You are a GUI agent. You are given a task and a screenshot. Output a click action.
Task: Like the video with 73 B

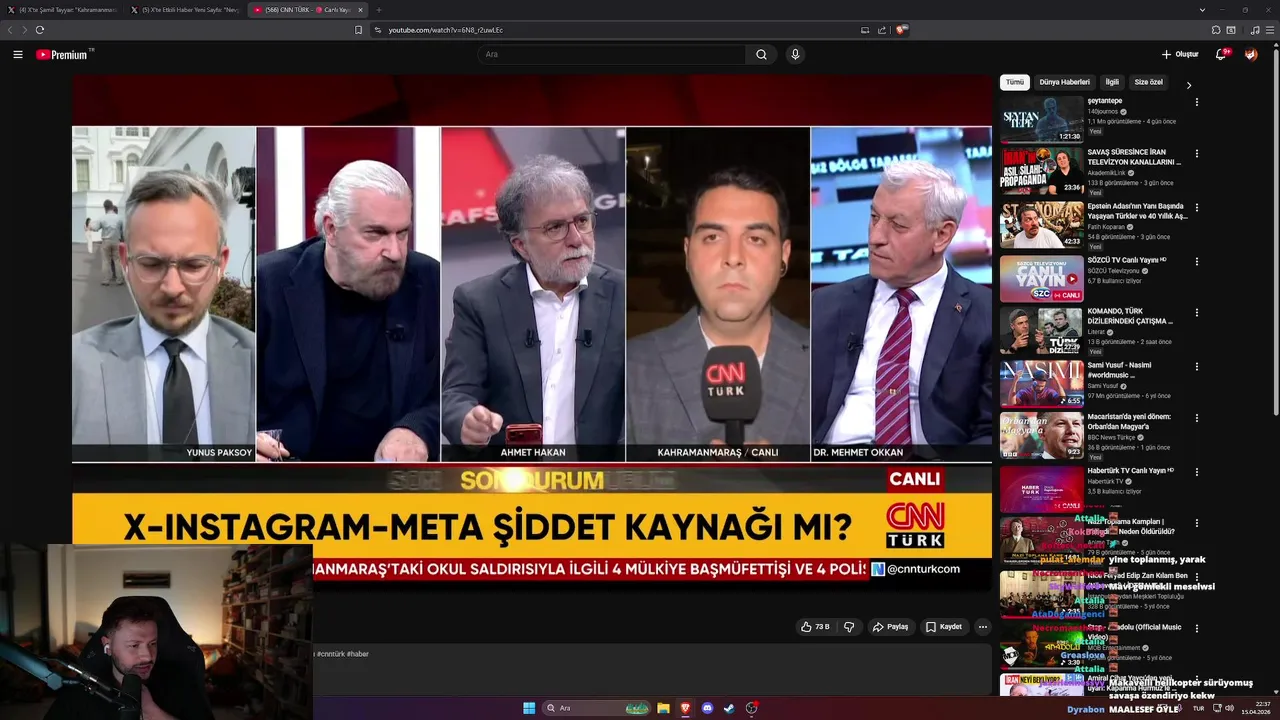point(816,627)
